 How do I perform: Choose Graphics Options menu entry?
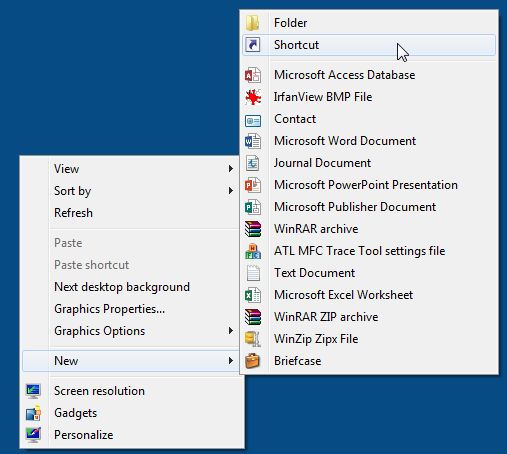132,331
